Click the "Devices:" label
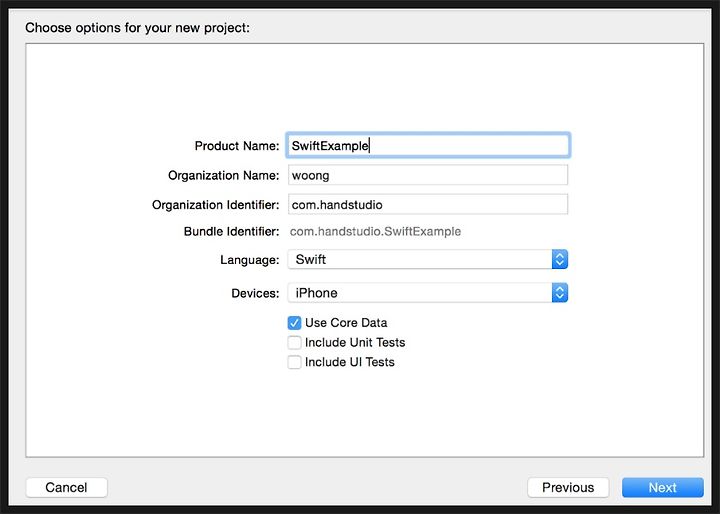The height and width of the screenshot is (514, 720). click(x=255, y=294)
